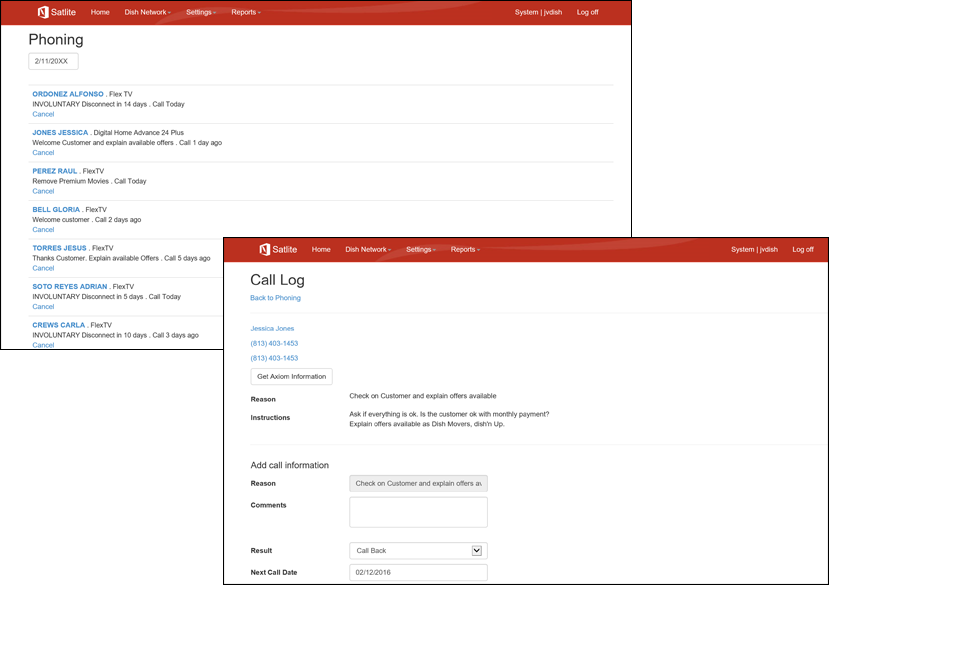
Task: Click the Jessica Jones name link in Call Log
Action: (x=272, y=328)
